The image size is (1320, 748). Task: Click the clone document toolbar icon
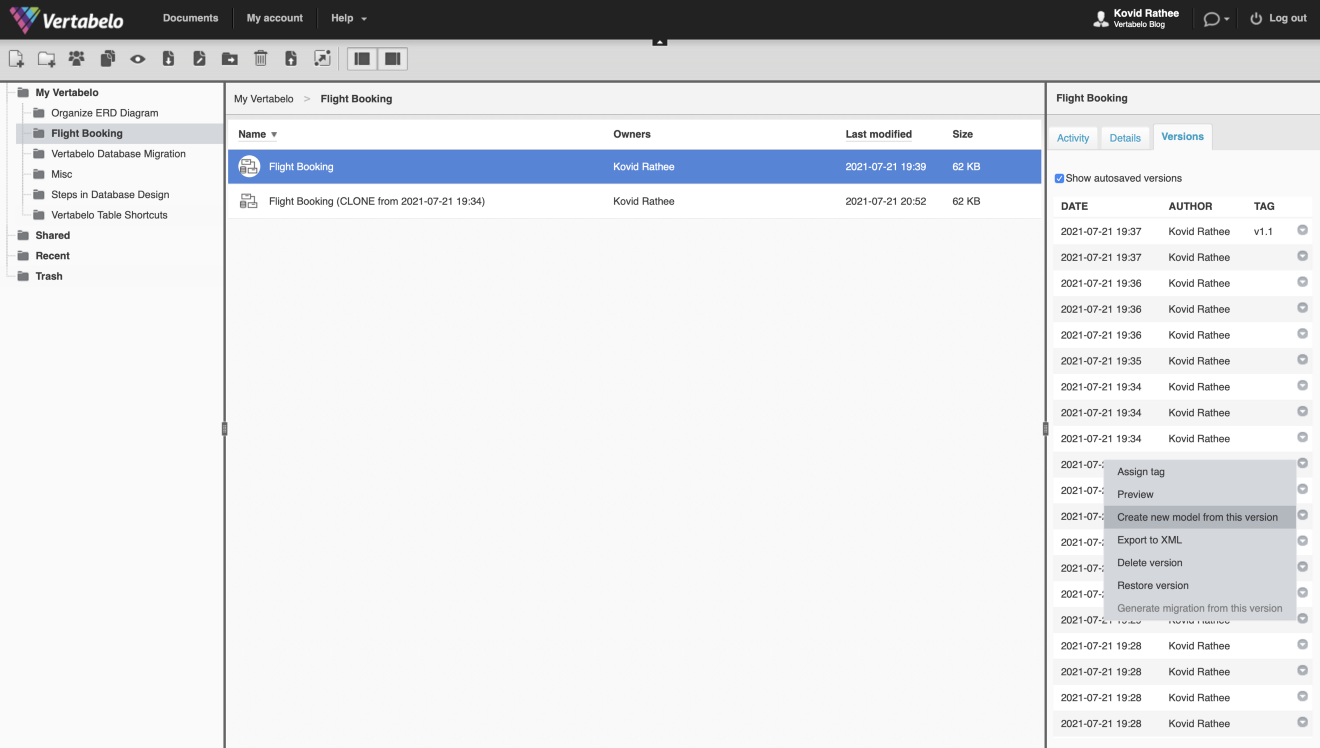coord(107,59)
